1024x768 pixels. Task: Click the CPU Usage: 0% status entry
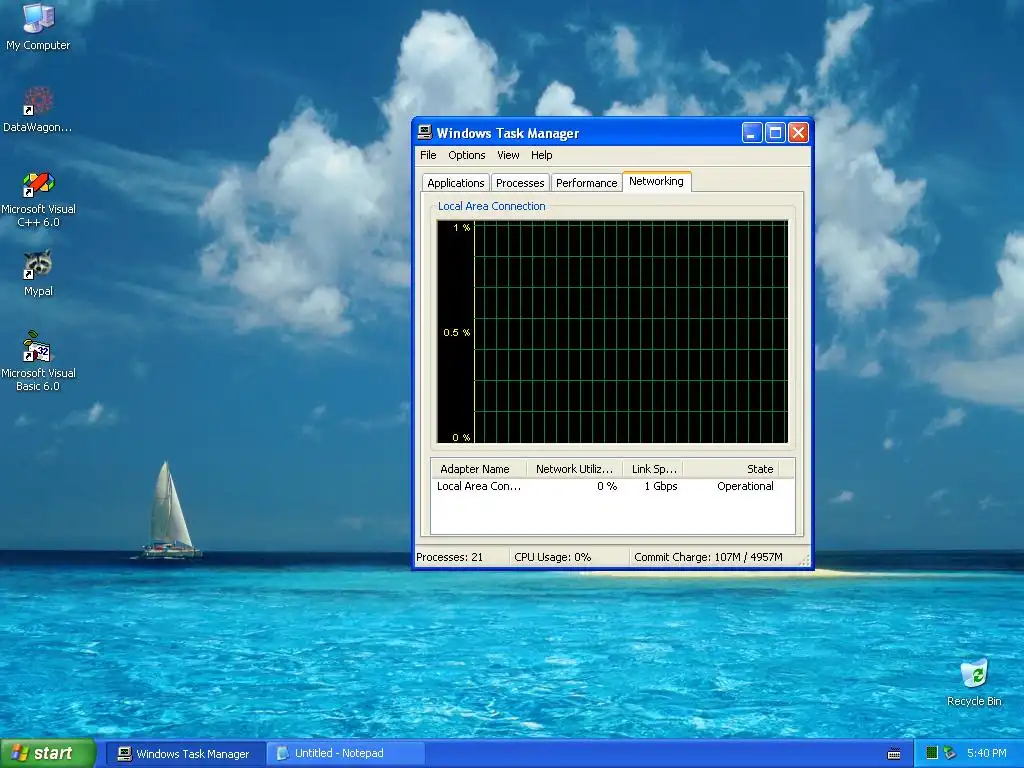coord(568,557)
